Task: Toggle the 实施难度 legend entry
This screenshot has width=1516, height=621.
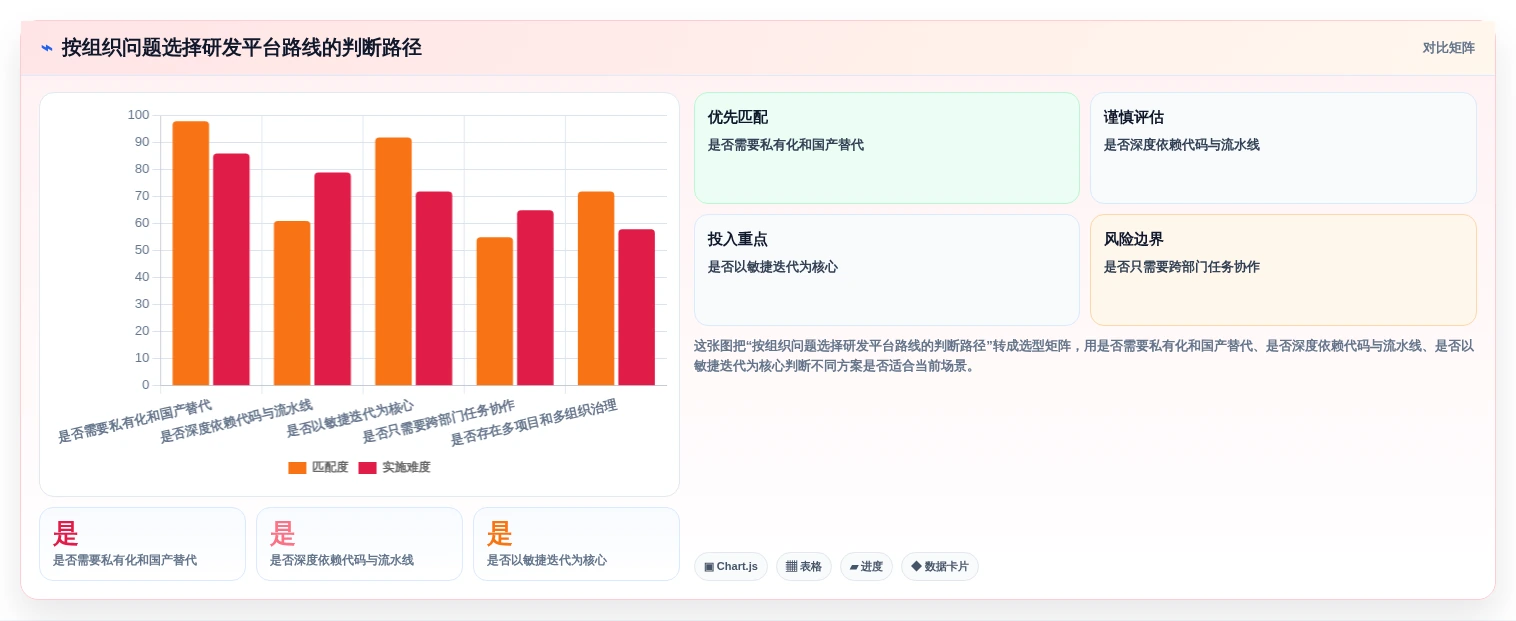Action: tap(394, 467)
